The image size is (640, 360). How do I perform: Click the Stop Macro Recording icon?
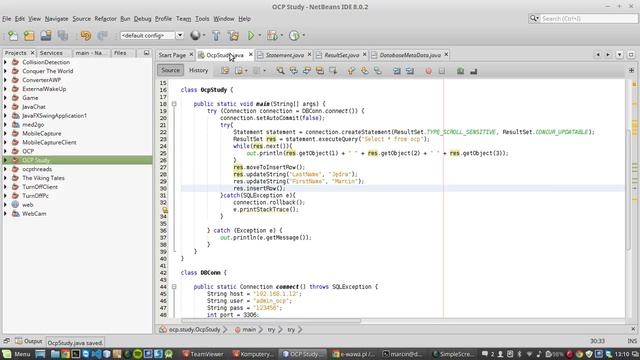pos(442,71)
